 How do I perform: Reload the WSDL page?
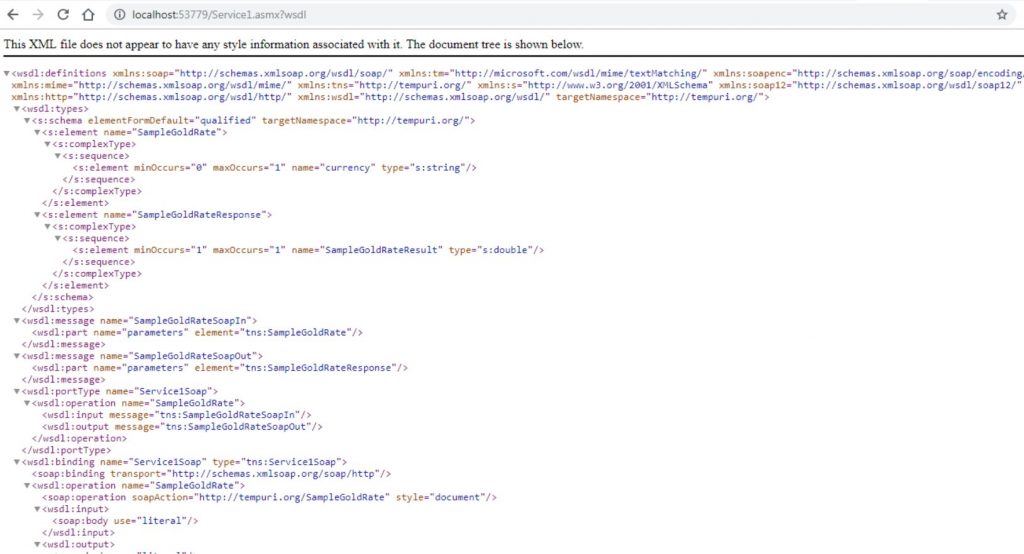(x=63, y=14)
